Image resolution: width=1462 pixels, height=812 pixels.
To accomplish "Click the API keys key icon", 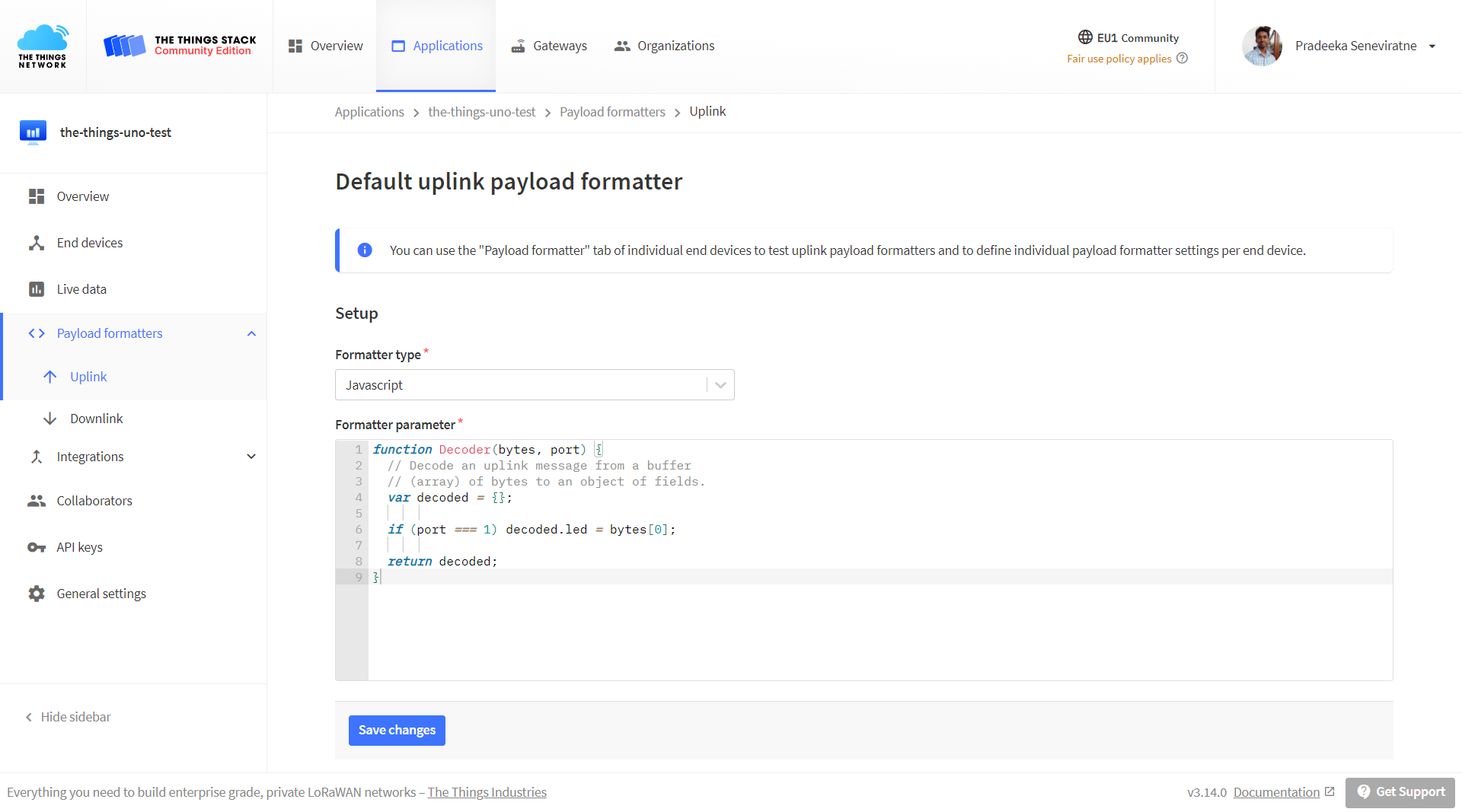I will [36, 546].
